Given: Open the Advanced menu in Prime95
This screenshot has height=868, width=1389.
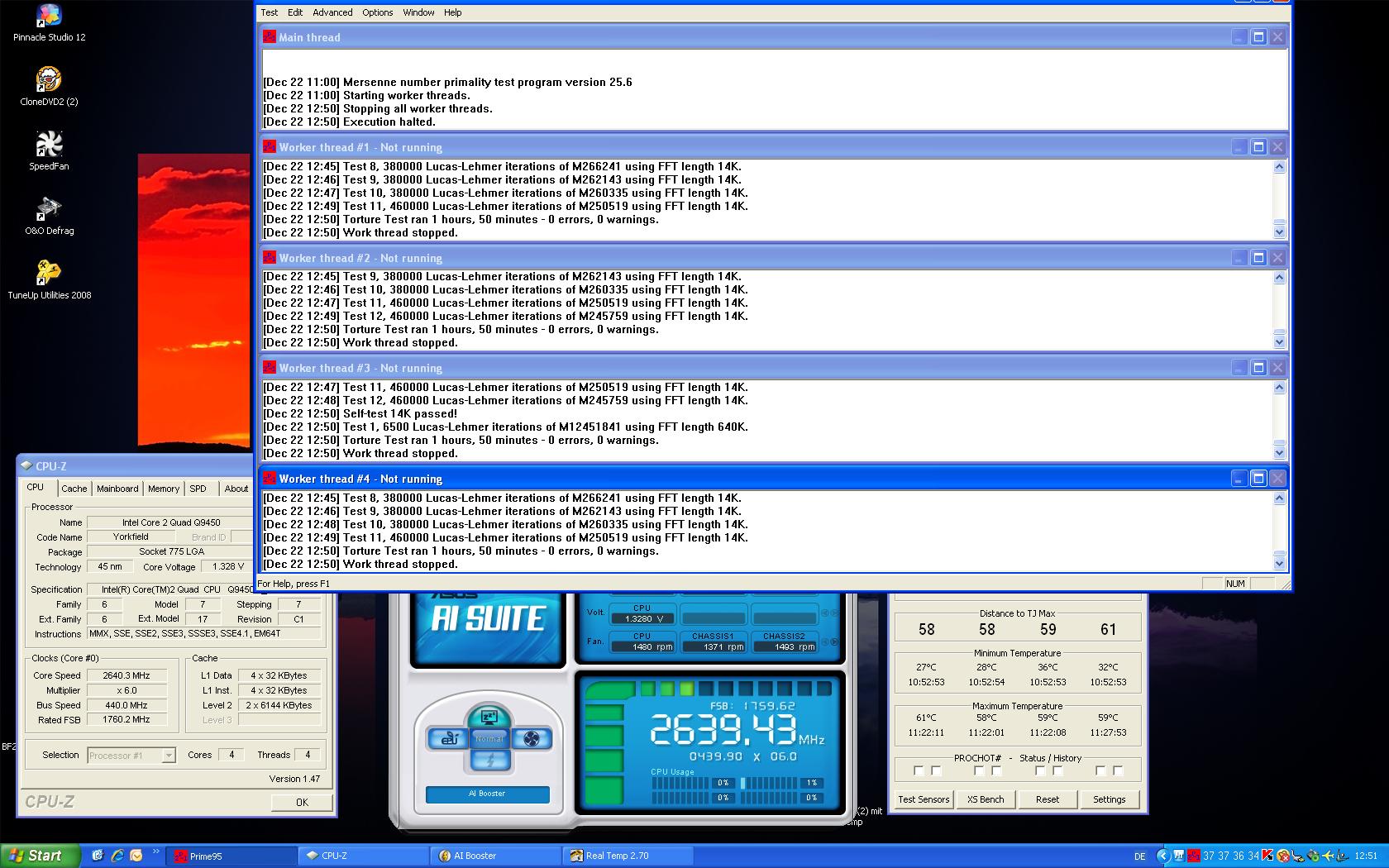Looking at the screenshot, I should click(332, 12).
